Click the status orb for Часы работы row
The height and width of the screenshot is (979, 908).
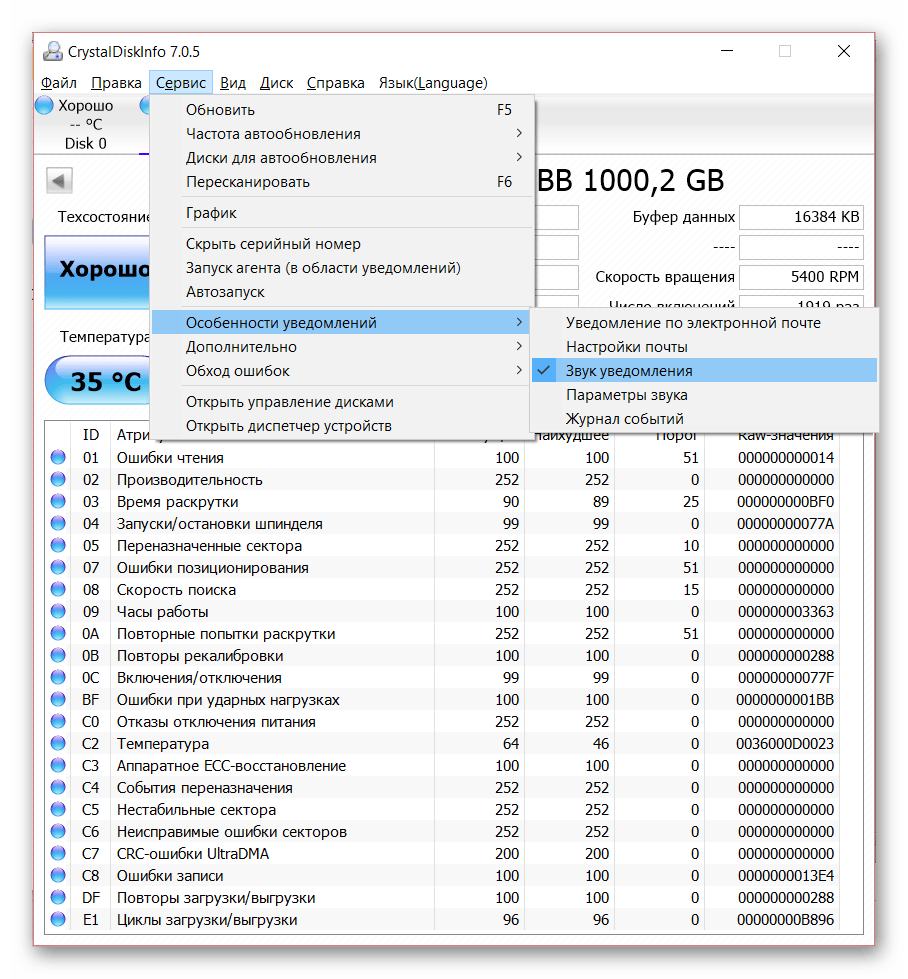click(58, 612)
